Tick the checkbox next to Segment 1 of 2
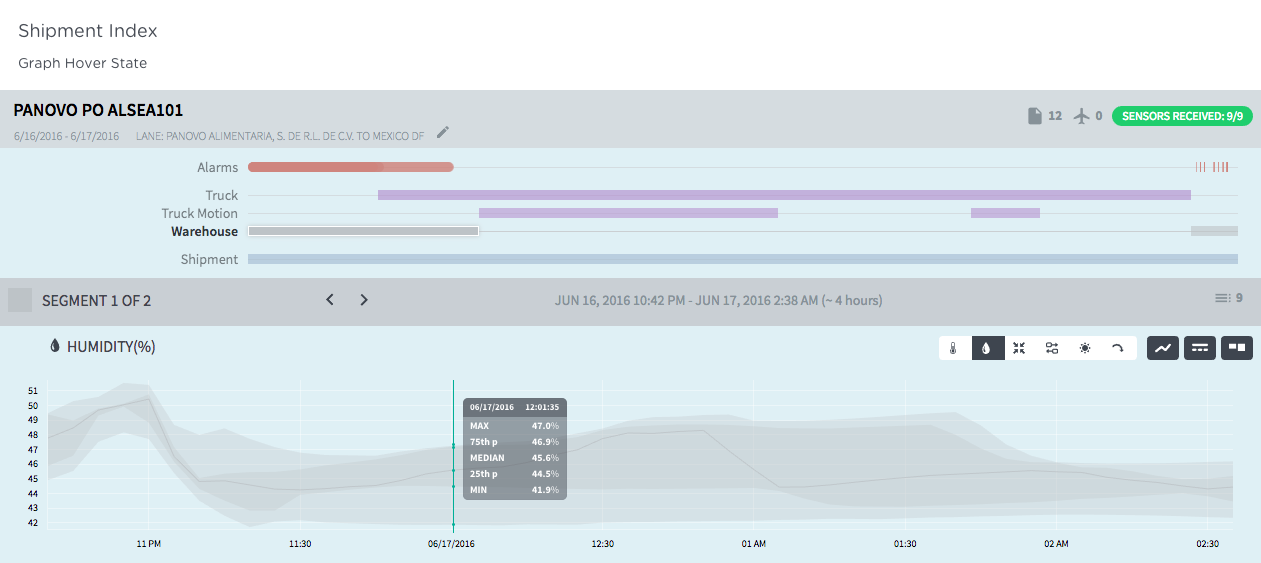The image size is (1261, 563). [x=20, y=300]
